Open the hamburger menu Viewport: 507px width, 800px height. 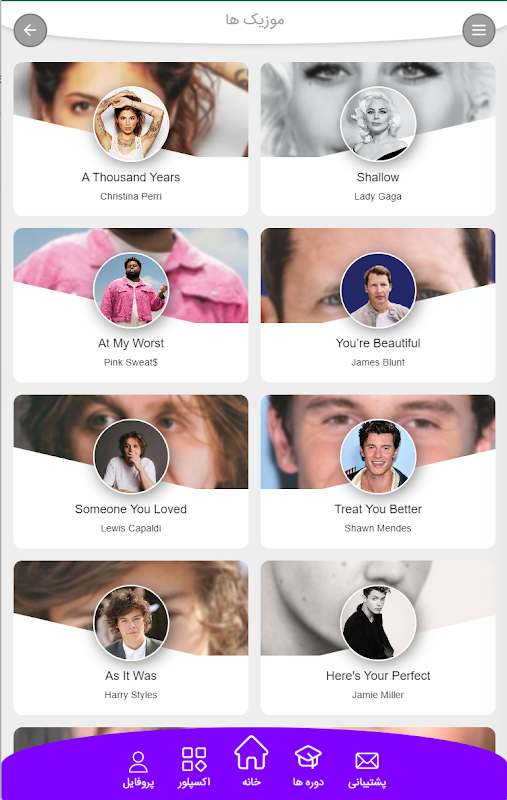[478, 31]
